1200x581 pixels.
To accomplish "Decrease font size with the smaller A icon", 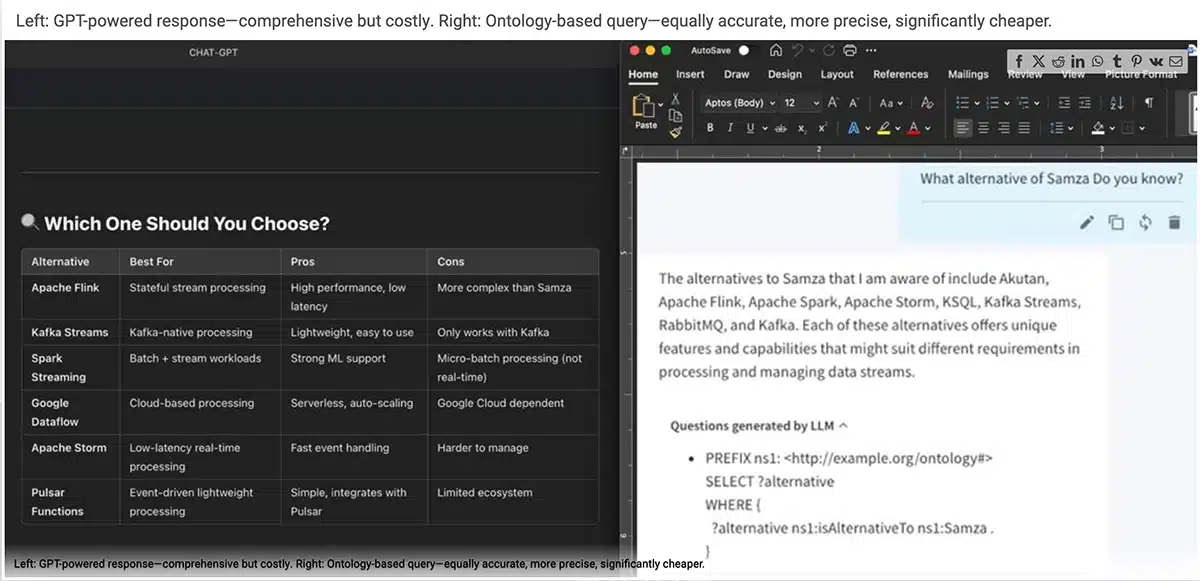I will click(854, 102).
